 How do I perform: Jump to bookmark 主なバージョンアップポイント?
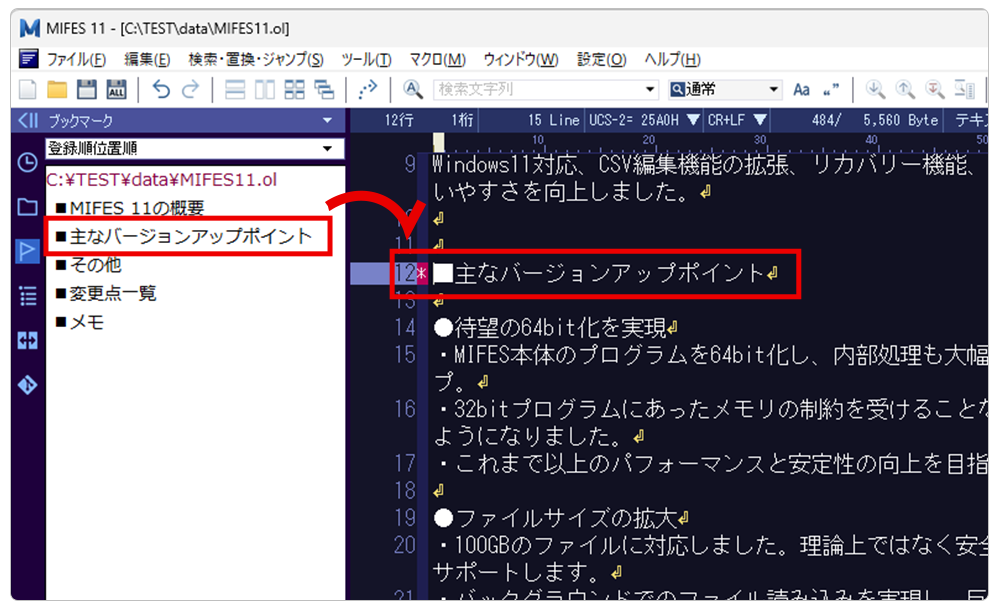[190, 237]
